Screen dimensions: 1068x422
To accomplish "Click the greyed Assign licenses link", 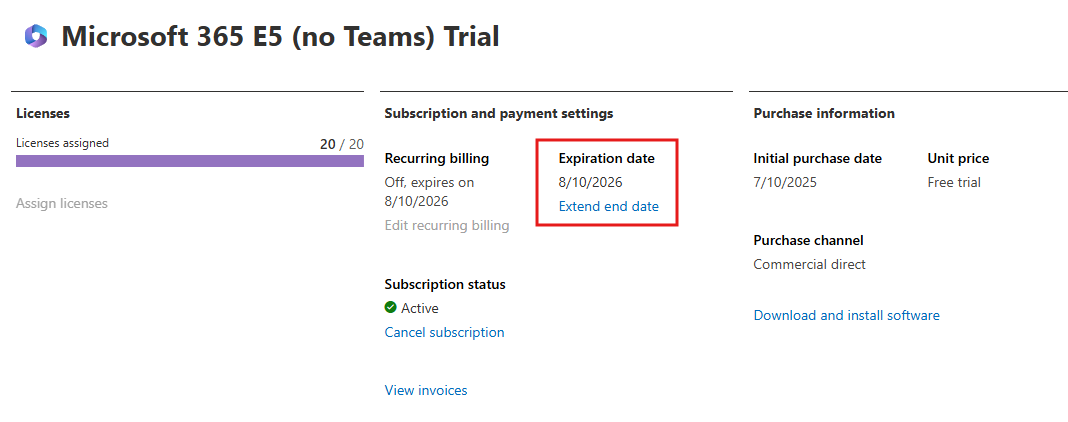I will coord(62,203).
